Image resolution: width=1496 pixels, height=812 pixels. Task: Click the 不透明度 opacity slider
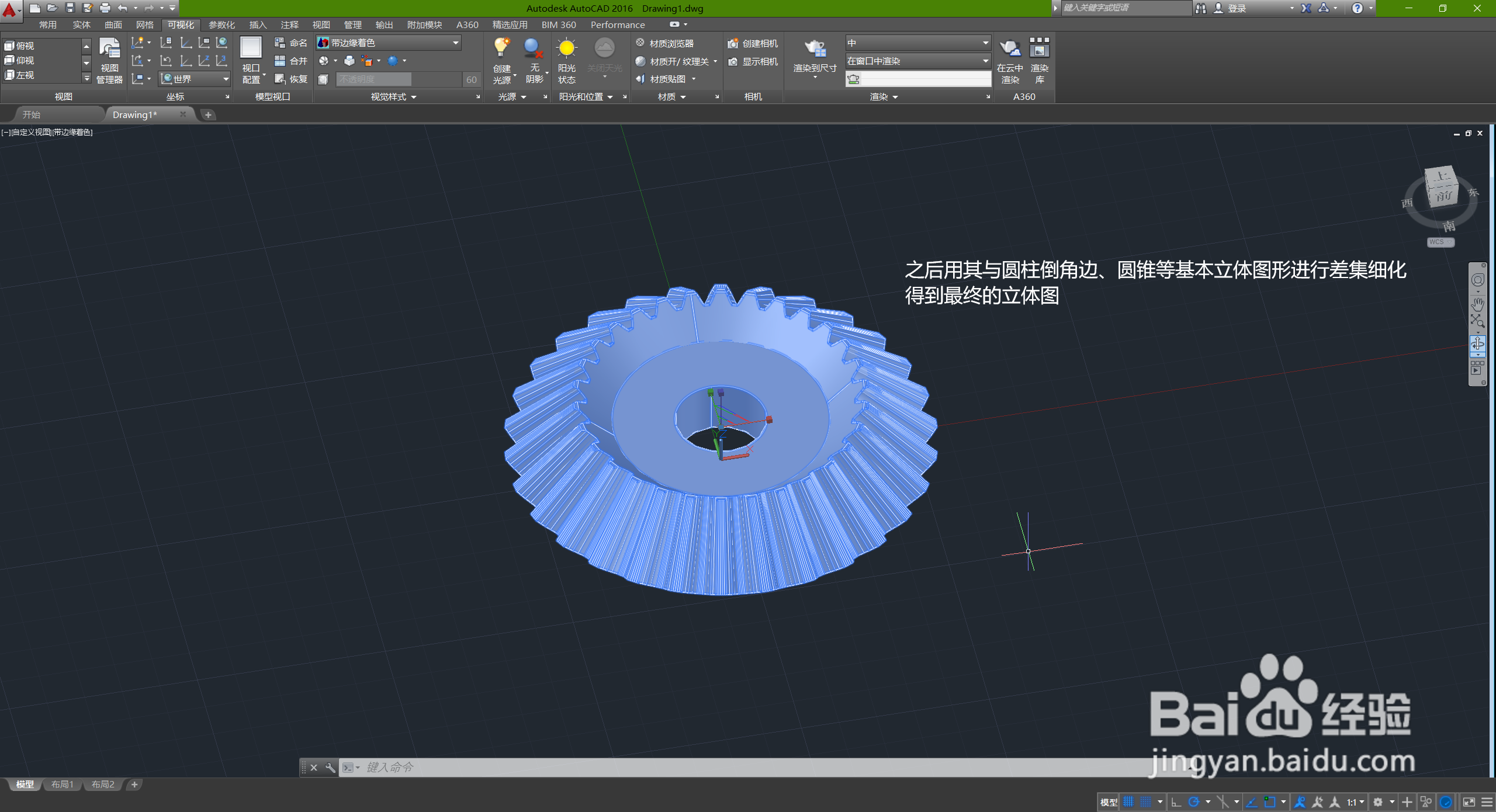(374, 79)
